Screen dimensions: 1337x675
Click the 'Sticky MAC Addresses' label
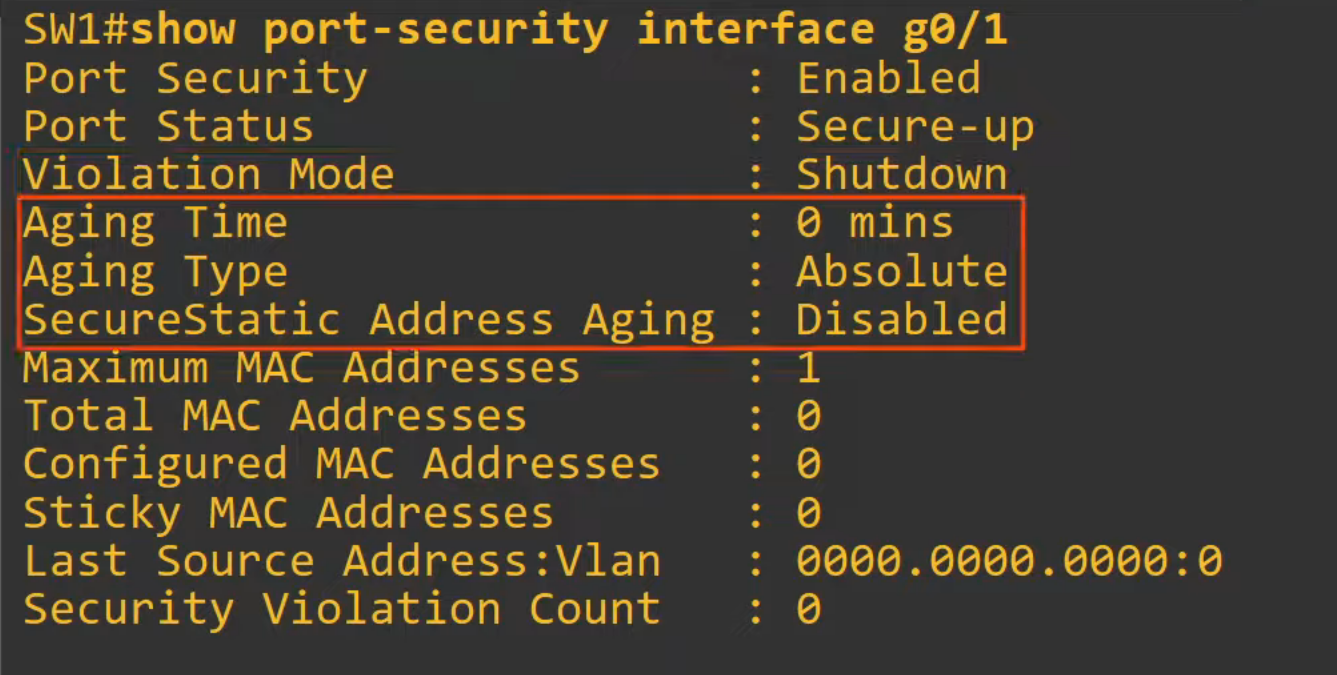288,513
